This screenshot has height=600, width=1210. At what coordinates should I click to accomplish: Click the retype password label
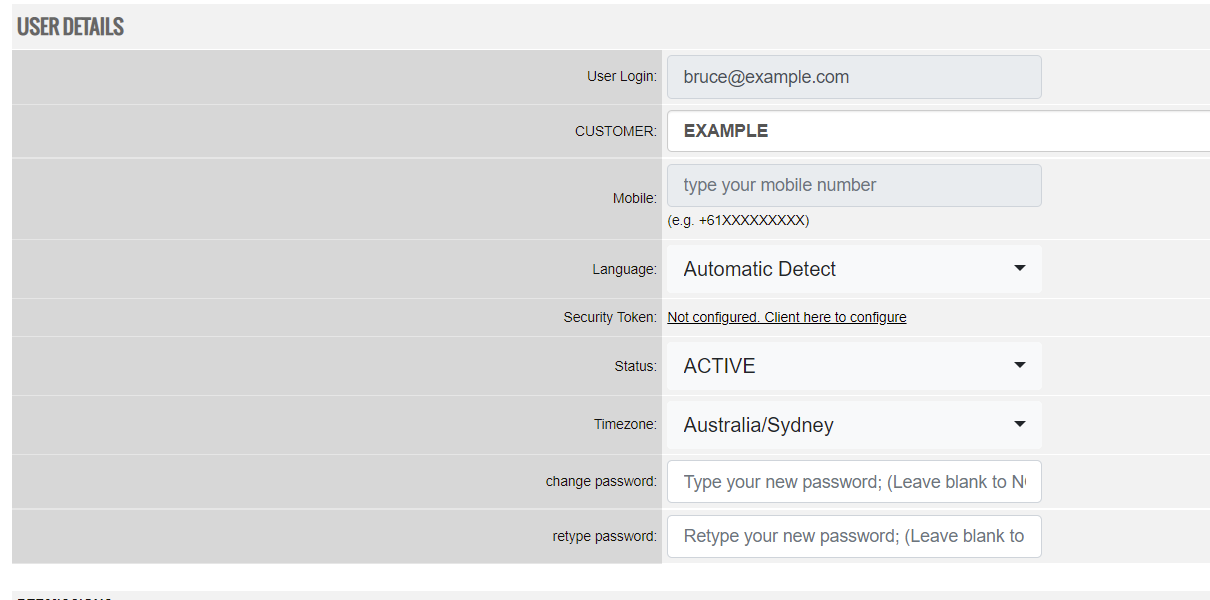(x=605, y=536)
